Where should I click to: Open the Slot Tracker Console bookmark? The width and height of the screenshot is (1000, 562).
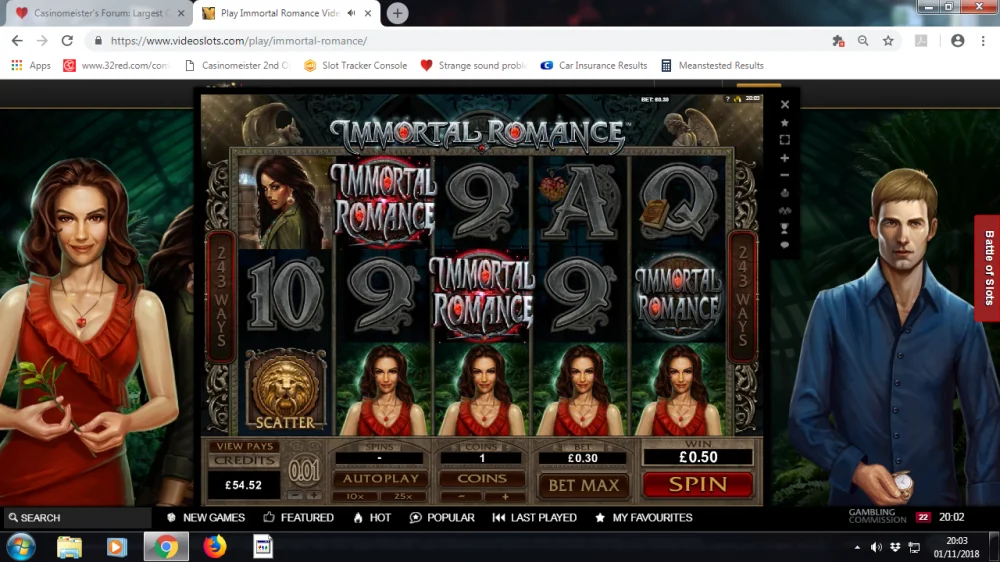click(x=355, y=66)
